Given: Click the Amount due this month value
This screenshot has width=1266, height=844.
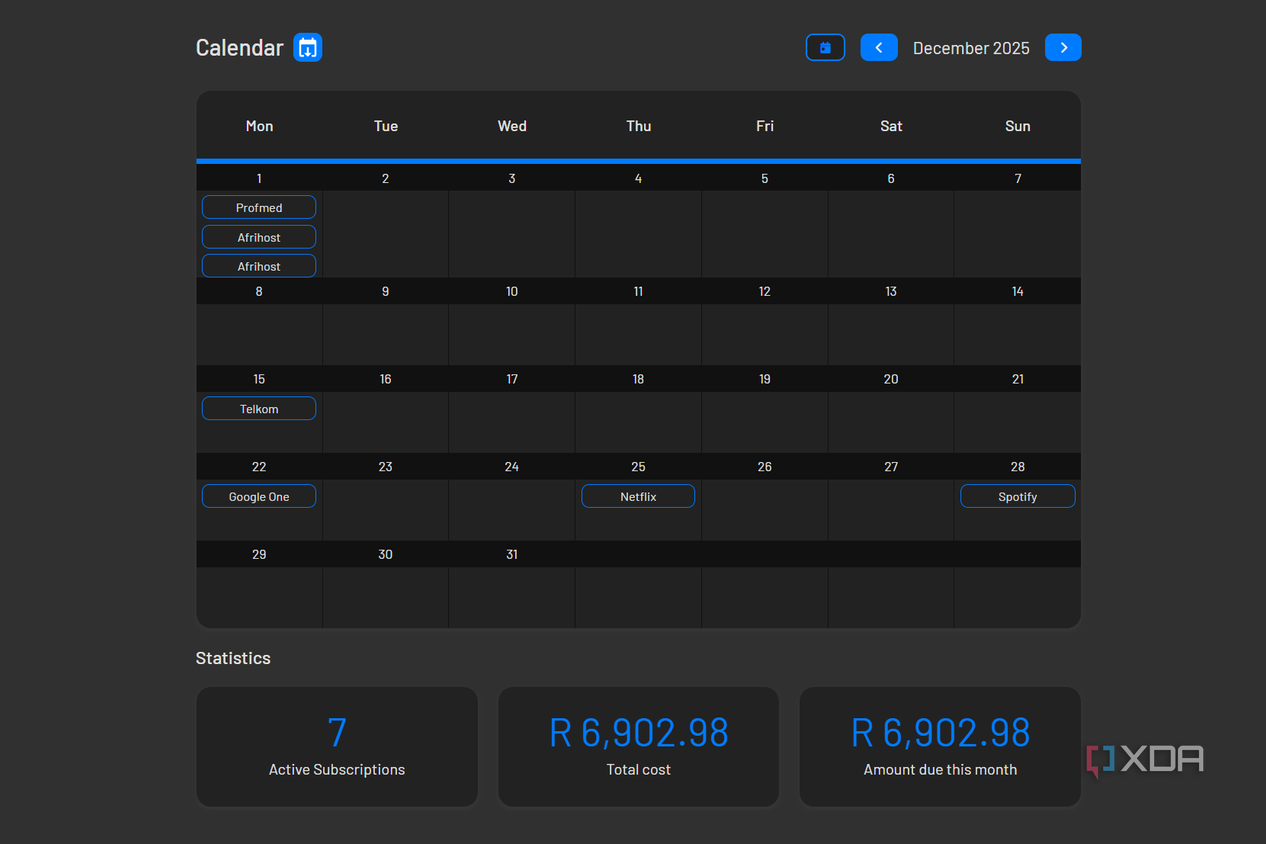Looking at the screenshot, I should click(940, 733).
